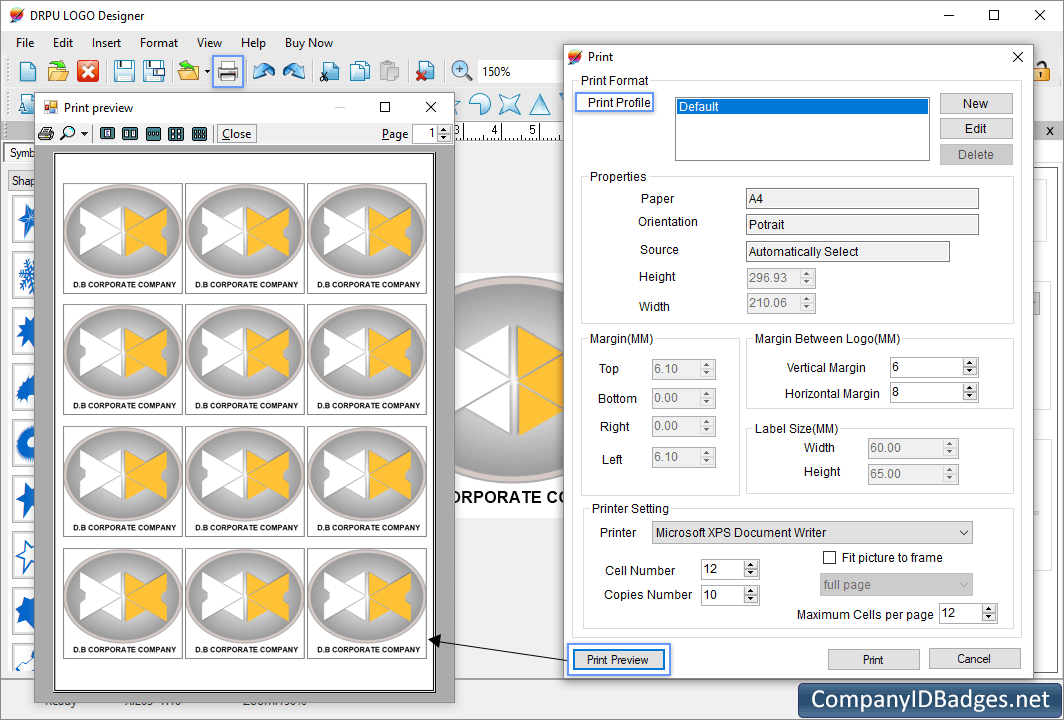
Task: Open the zoom dropdown arrow in Print preview
Action: point(84,134)
